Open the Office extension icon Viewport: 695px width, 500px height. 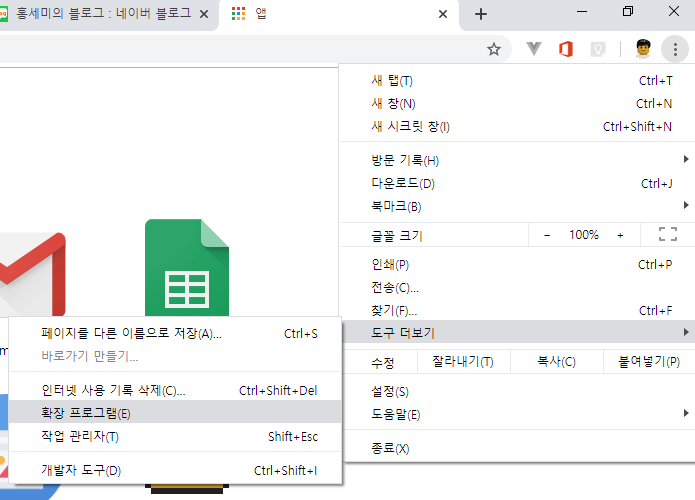pos(566,49)
